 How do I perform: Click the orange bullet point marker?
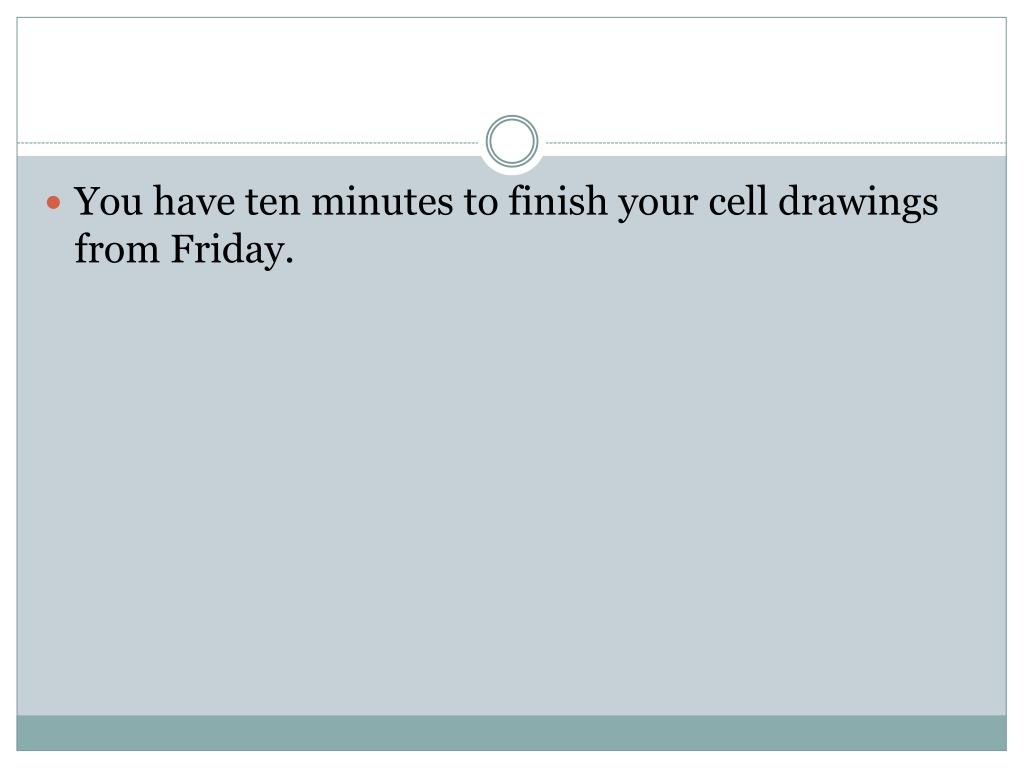pos(54,203)
